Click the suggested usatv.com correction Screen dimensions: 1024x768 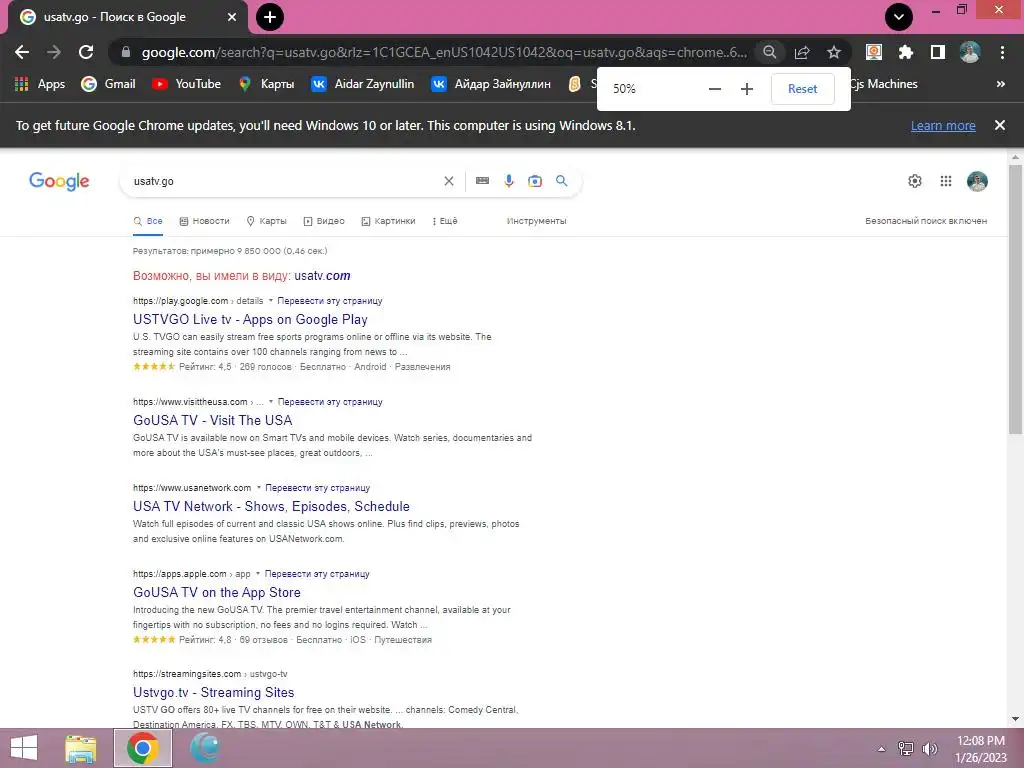click(x=322, y=276)
